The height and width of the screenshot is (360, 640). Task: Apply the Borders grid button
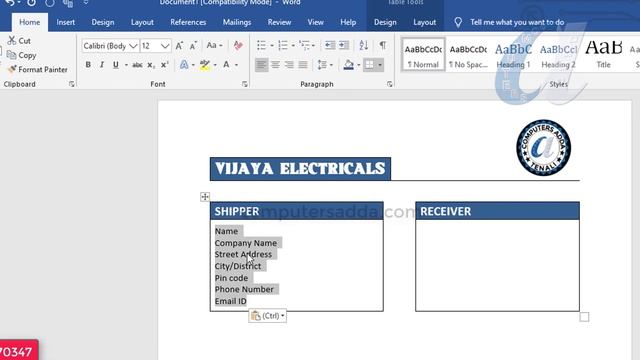[369, 64]
